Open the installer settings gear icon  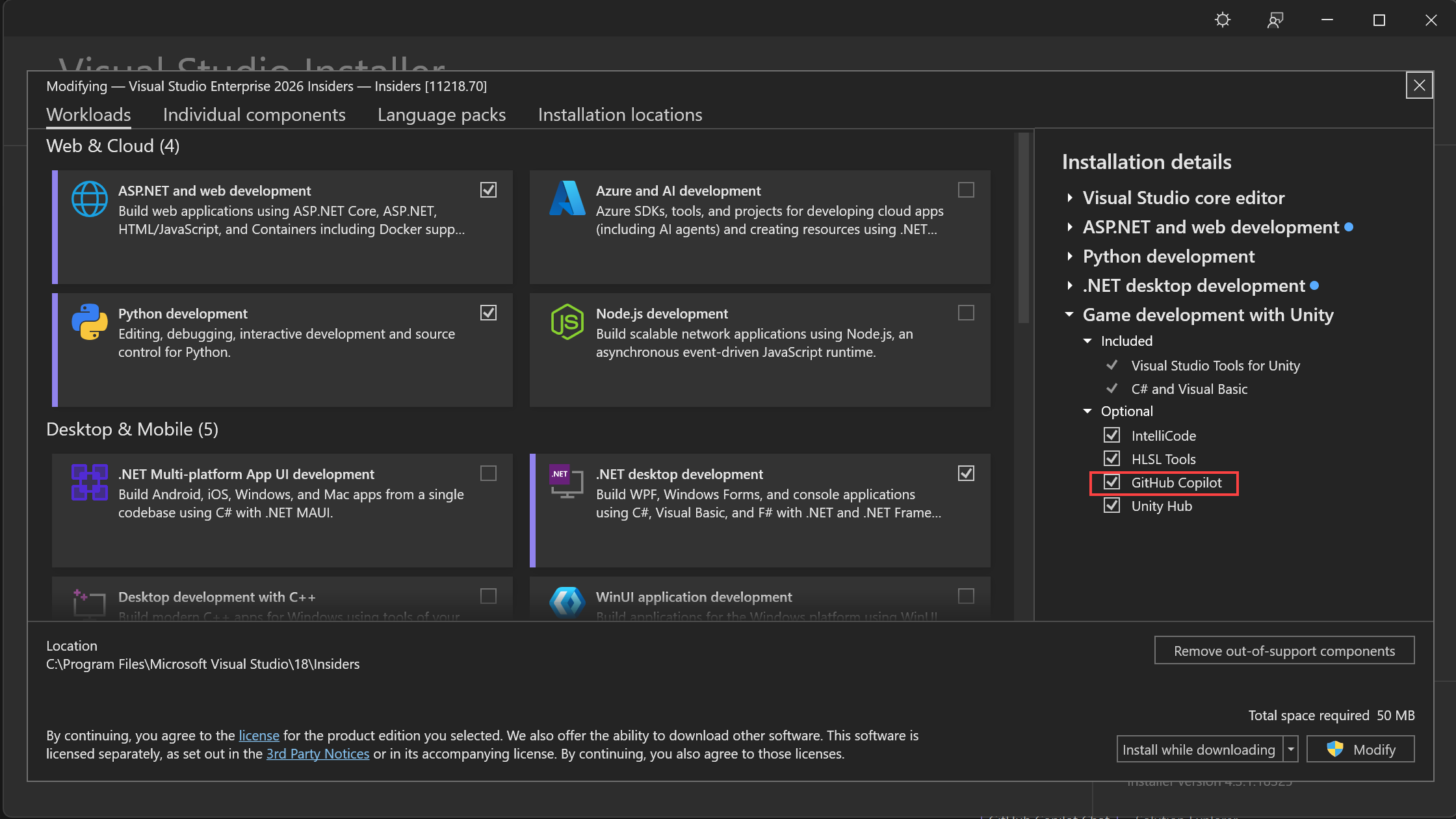click(1223, 20)
